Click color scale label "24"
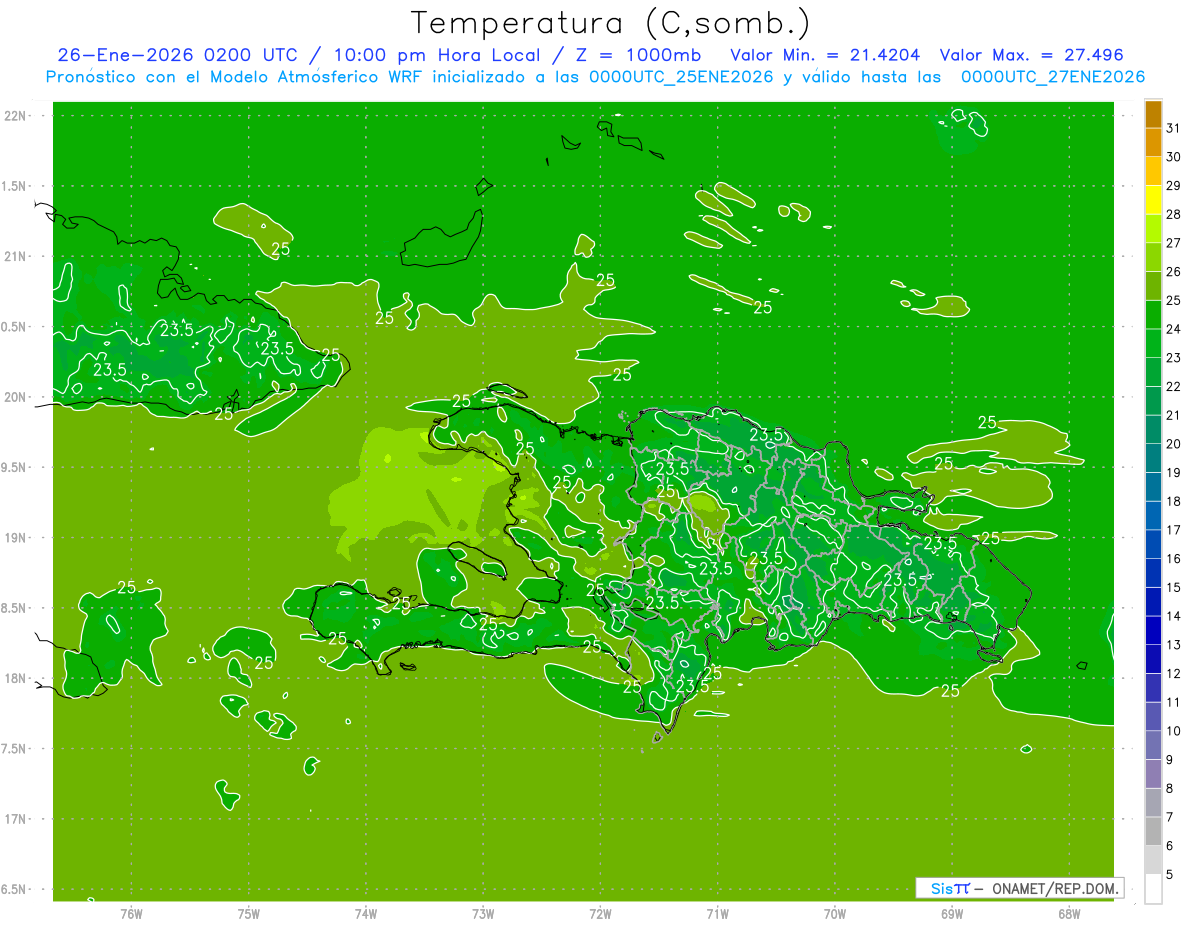 1173,329
